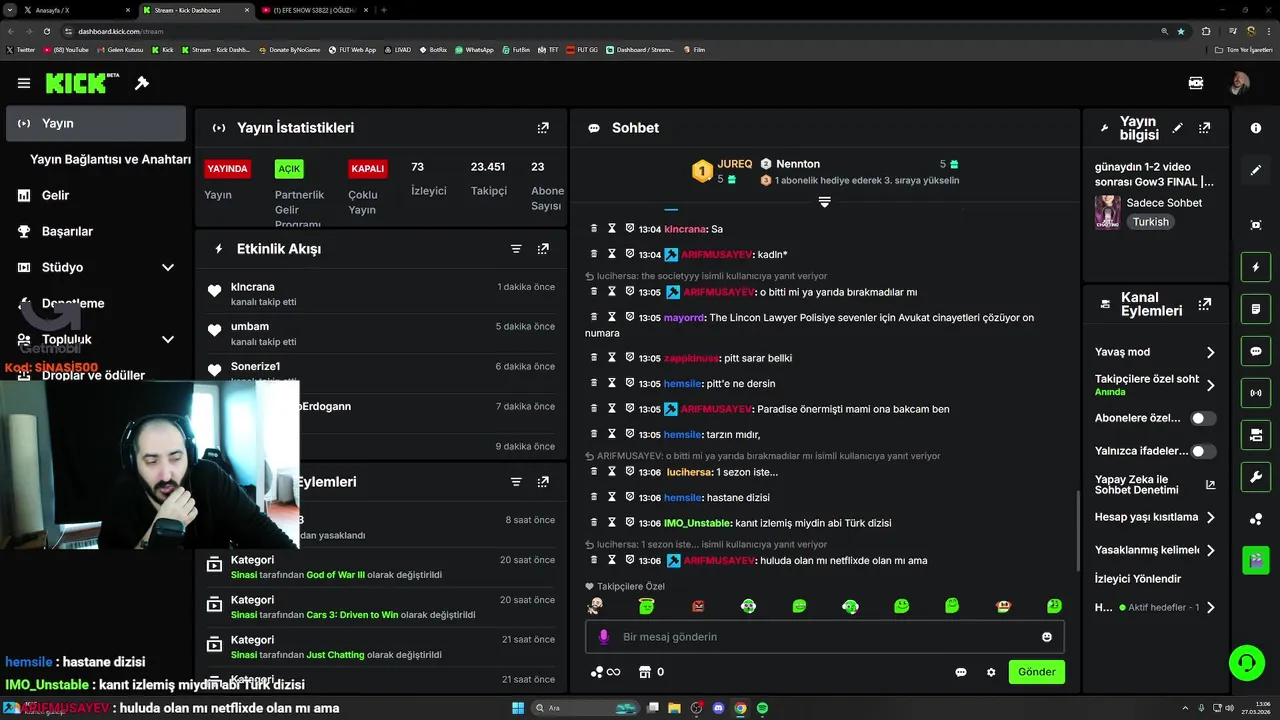
Task: Click İzleyici Yönlendir
Action: pos(1138,578)
